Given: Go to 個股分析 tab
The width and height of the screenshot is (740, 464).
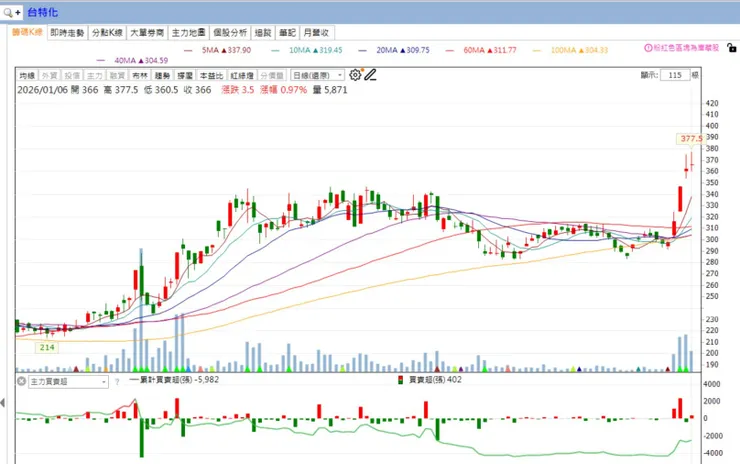Looking at the screenshot, I should point(230,33).
